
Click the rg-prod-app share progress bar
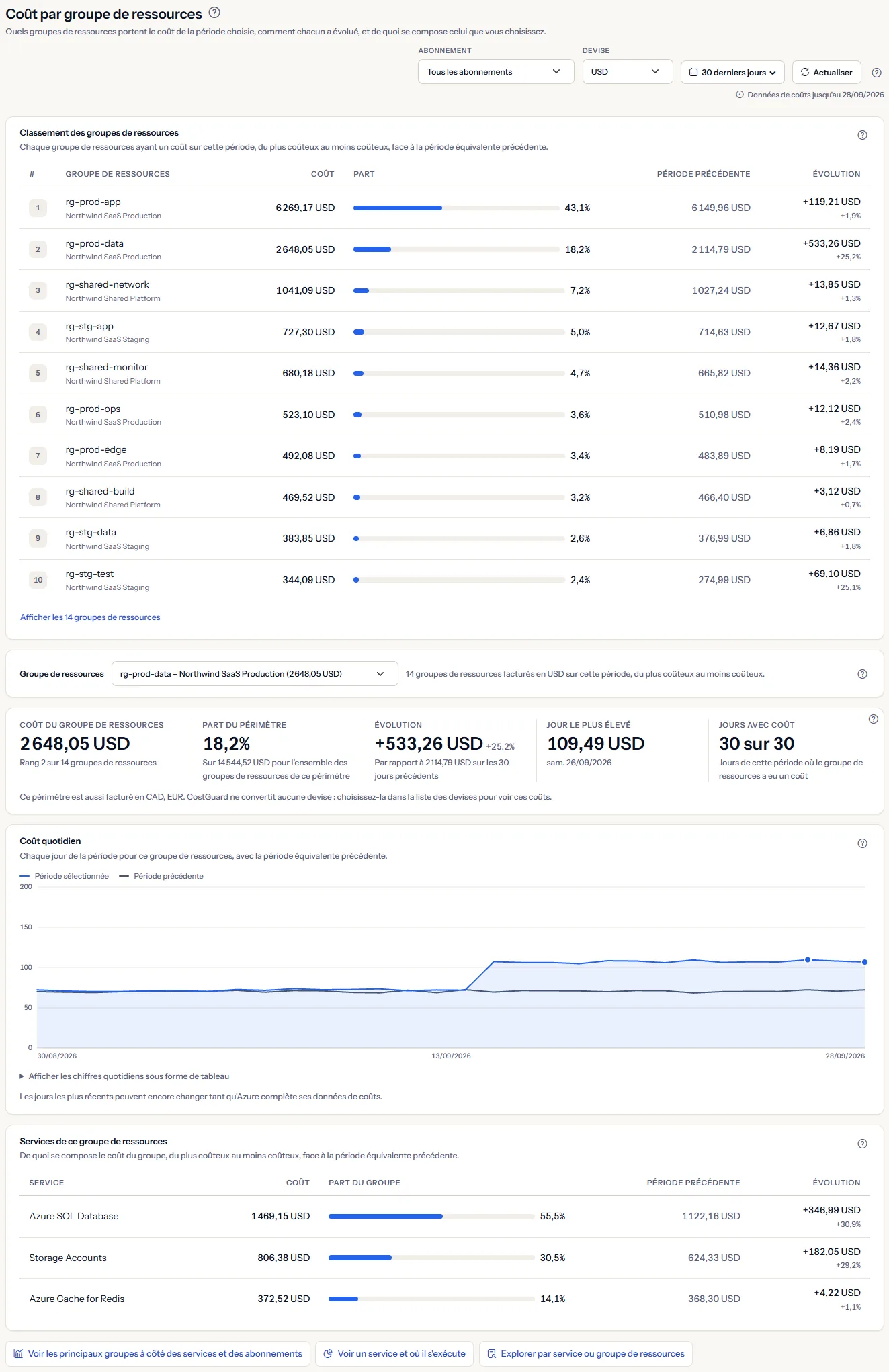coord(456,208)
